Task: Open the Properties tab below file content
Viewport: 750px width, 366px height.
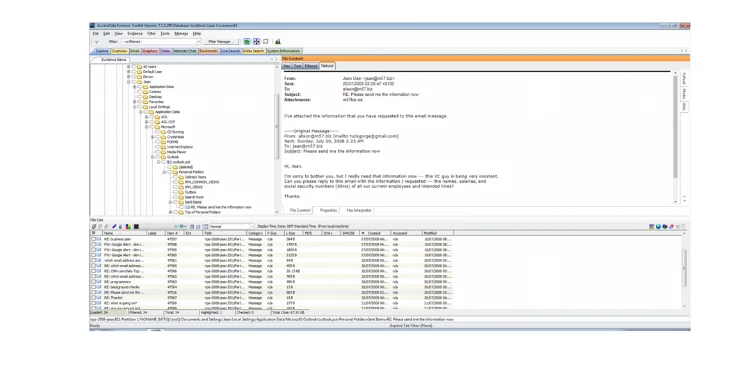Action: point(329,210)
